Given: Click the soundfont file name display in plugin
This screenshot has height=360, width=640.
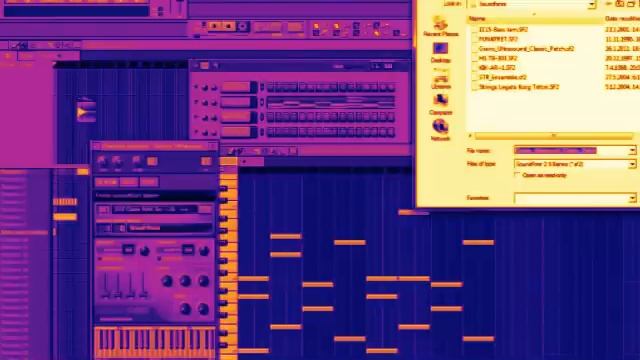Looking at the screenshot, I should [x=155, y=210].
